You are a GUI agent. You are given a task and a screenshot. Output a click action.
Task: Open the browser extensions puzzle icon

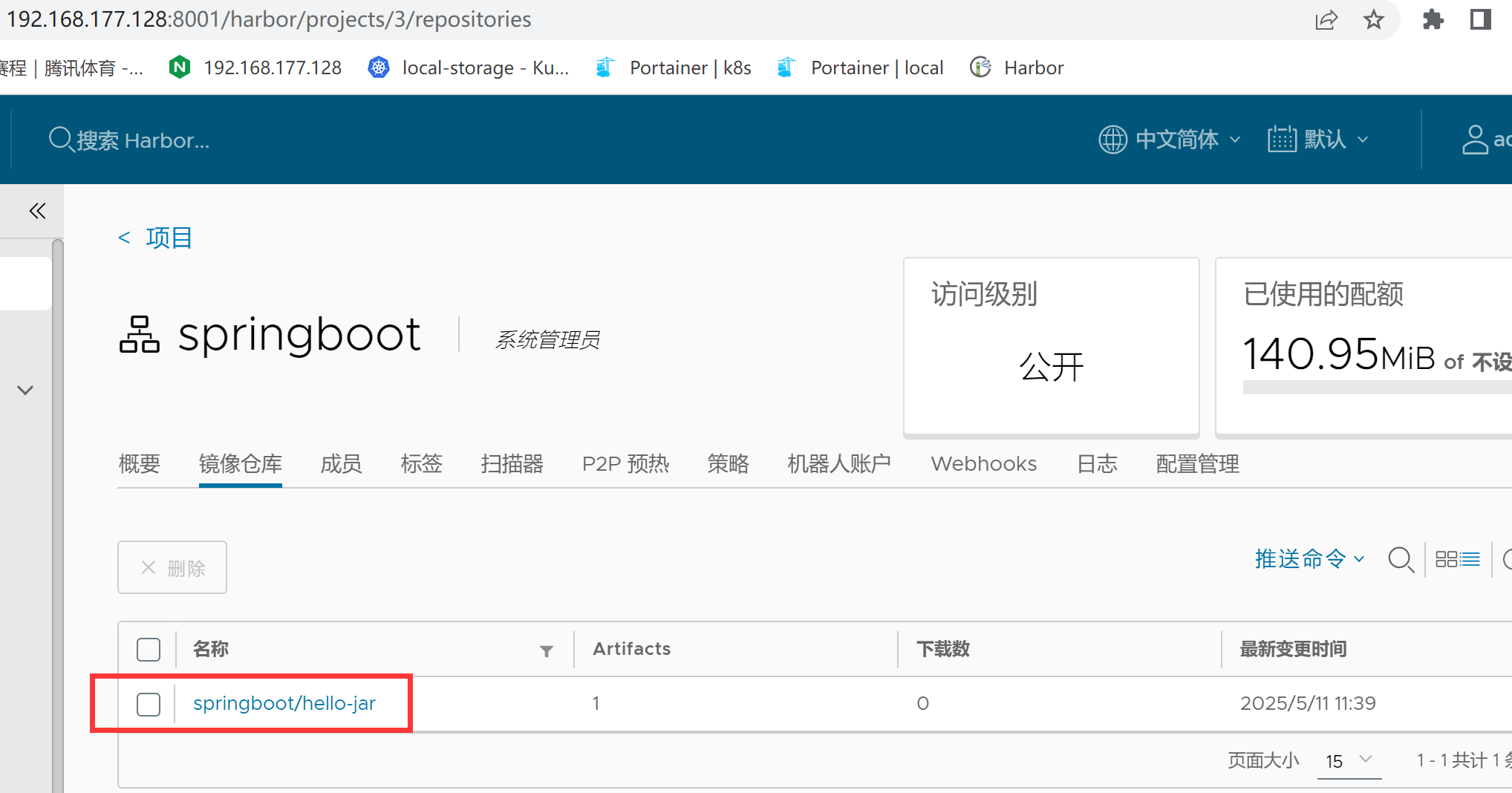pyautogui.click(x=1433, y=19)
